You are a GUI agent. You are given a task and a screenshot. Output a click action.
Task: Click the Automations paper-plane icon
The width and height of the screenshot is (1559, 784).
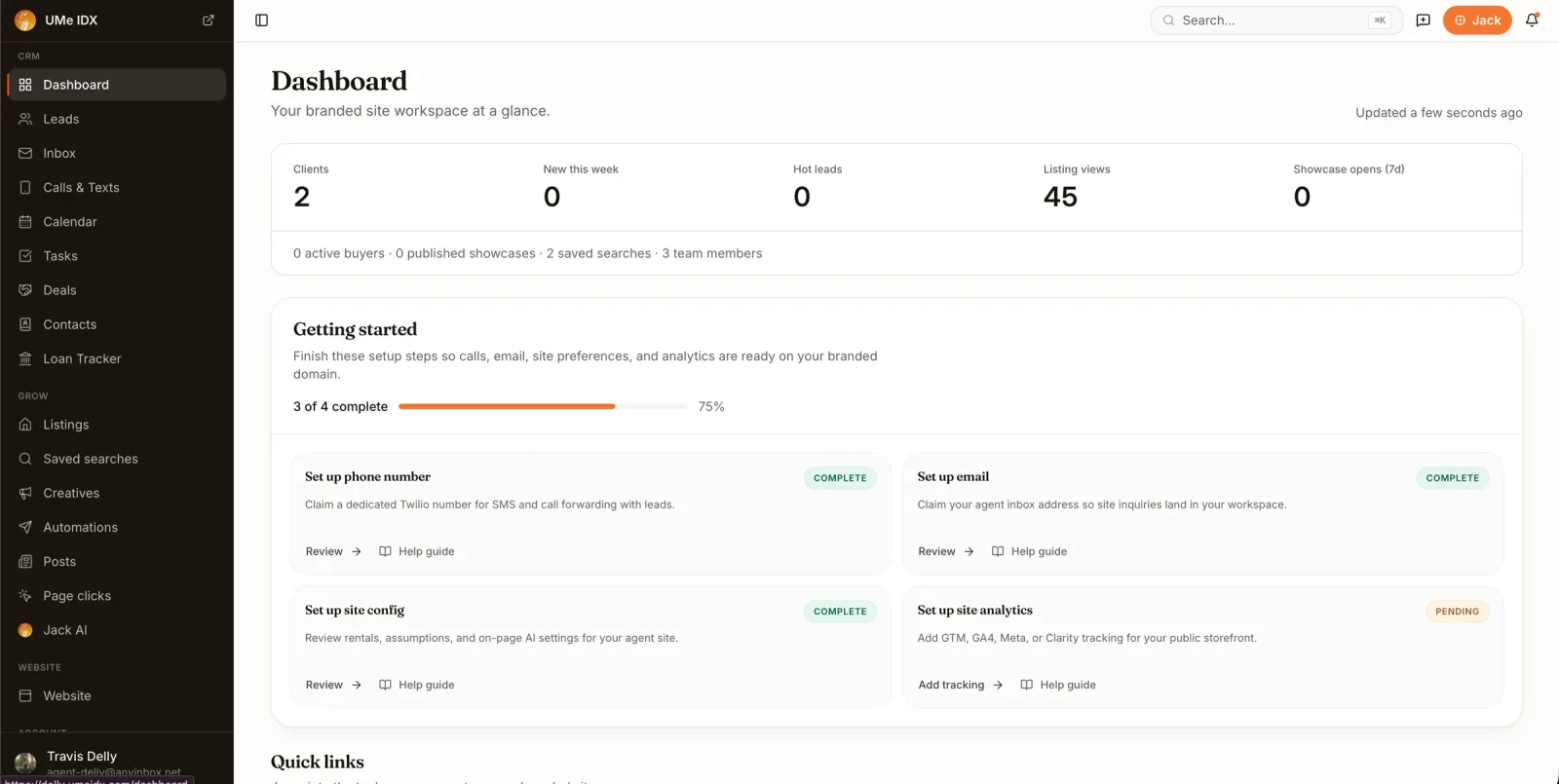(x=25, y=527)
